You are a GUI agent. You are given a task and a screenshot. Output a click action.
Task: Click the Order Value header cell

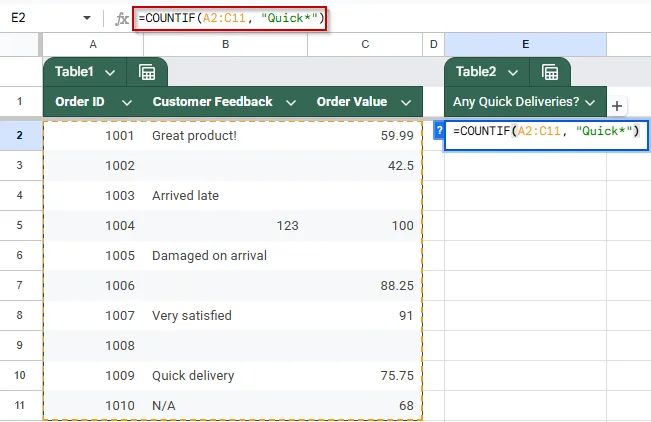click(365, 102)
